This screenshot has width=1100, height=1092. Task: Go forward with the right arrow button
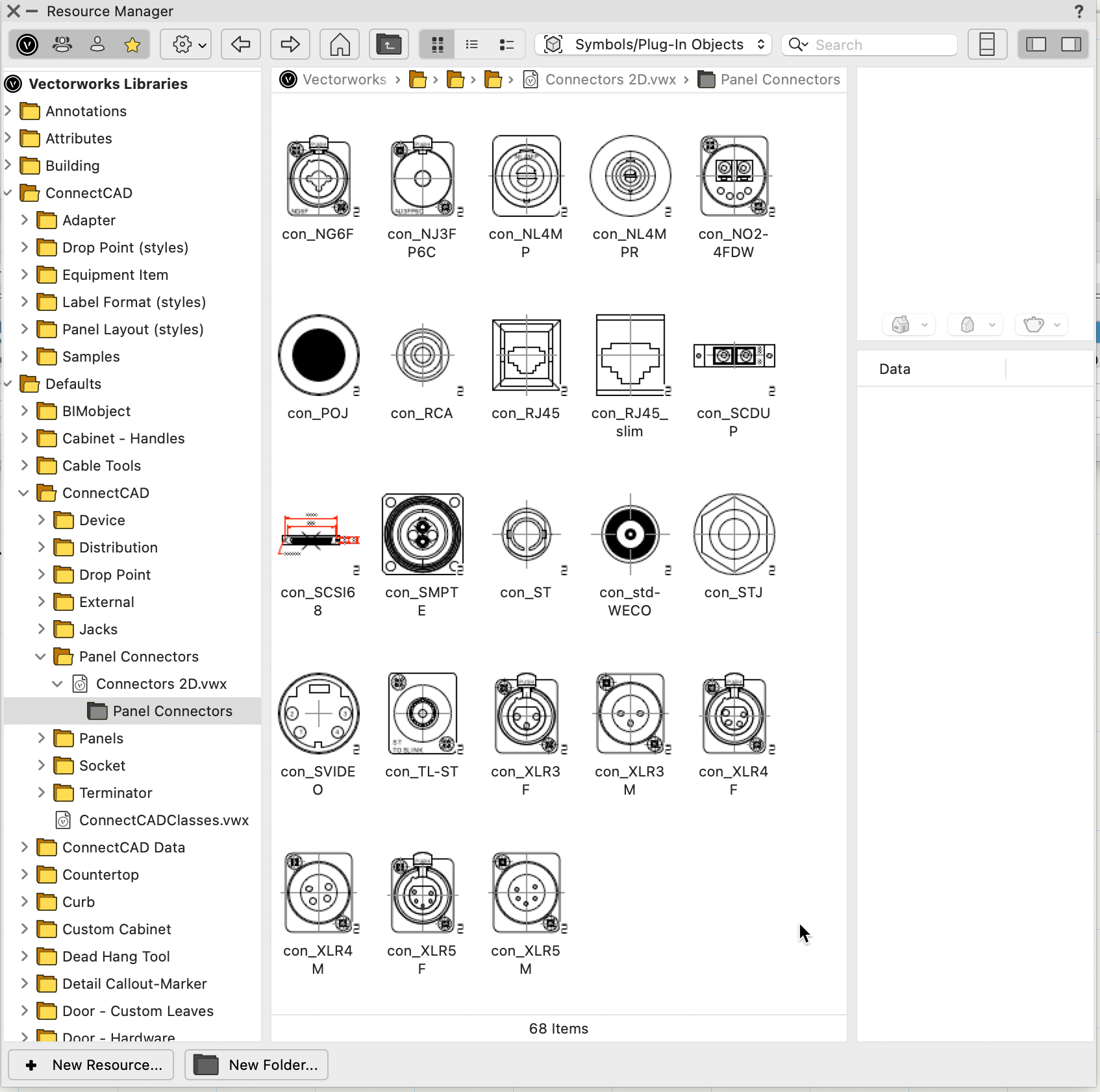(x=290, y=45)
